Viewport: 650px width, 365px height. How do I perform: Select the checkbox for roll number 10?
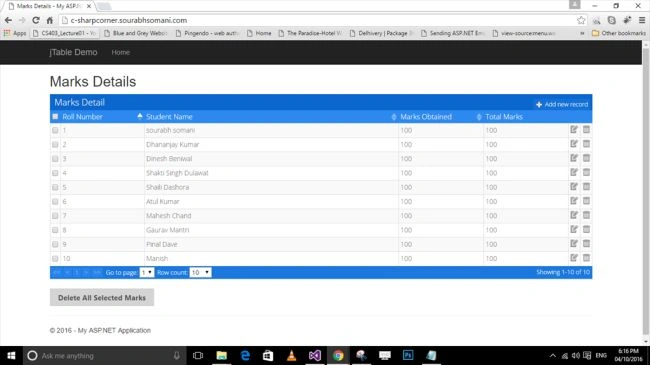pyautogui.click(x=55, y=258)
